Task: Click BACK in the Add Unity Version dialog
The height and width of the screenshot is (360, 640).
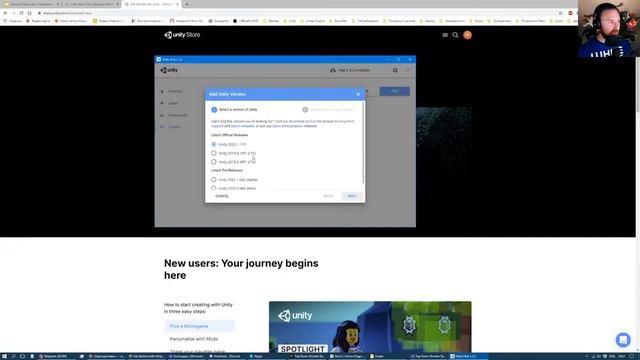Action: [328, 196]
